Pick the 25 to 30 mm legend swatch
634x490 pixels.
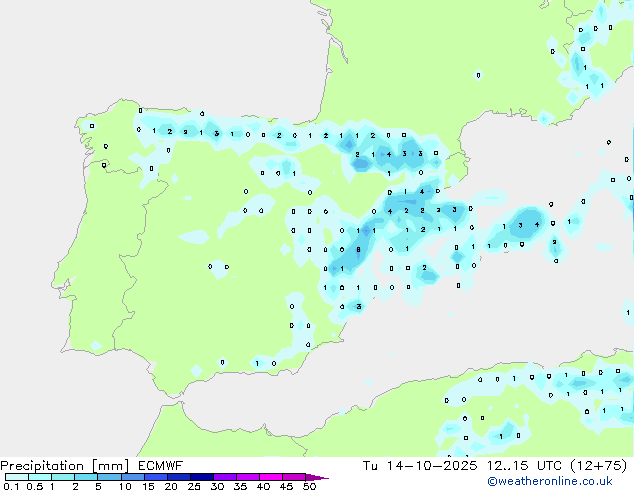[x=201, y=477]
